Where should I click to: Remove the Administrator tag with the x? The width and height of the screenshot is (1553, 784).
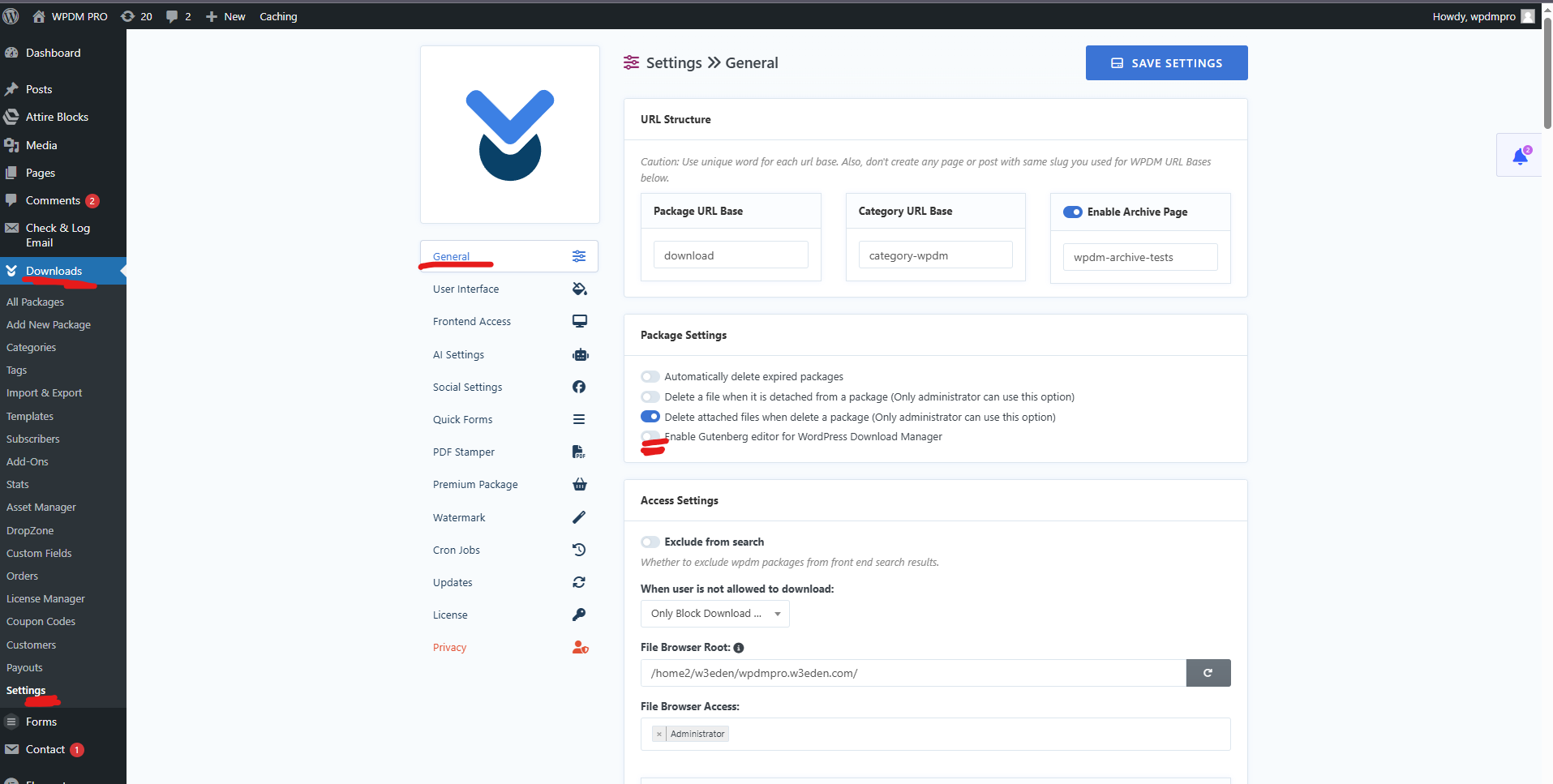pyautogui.click(x=659, y=734)
